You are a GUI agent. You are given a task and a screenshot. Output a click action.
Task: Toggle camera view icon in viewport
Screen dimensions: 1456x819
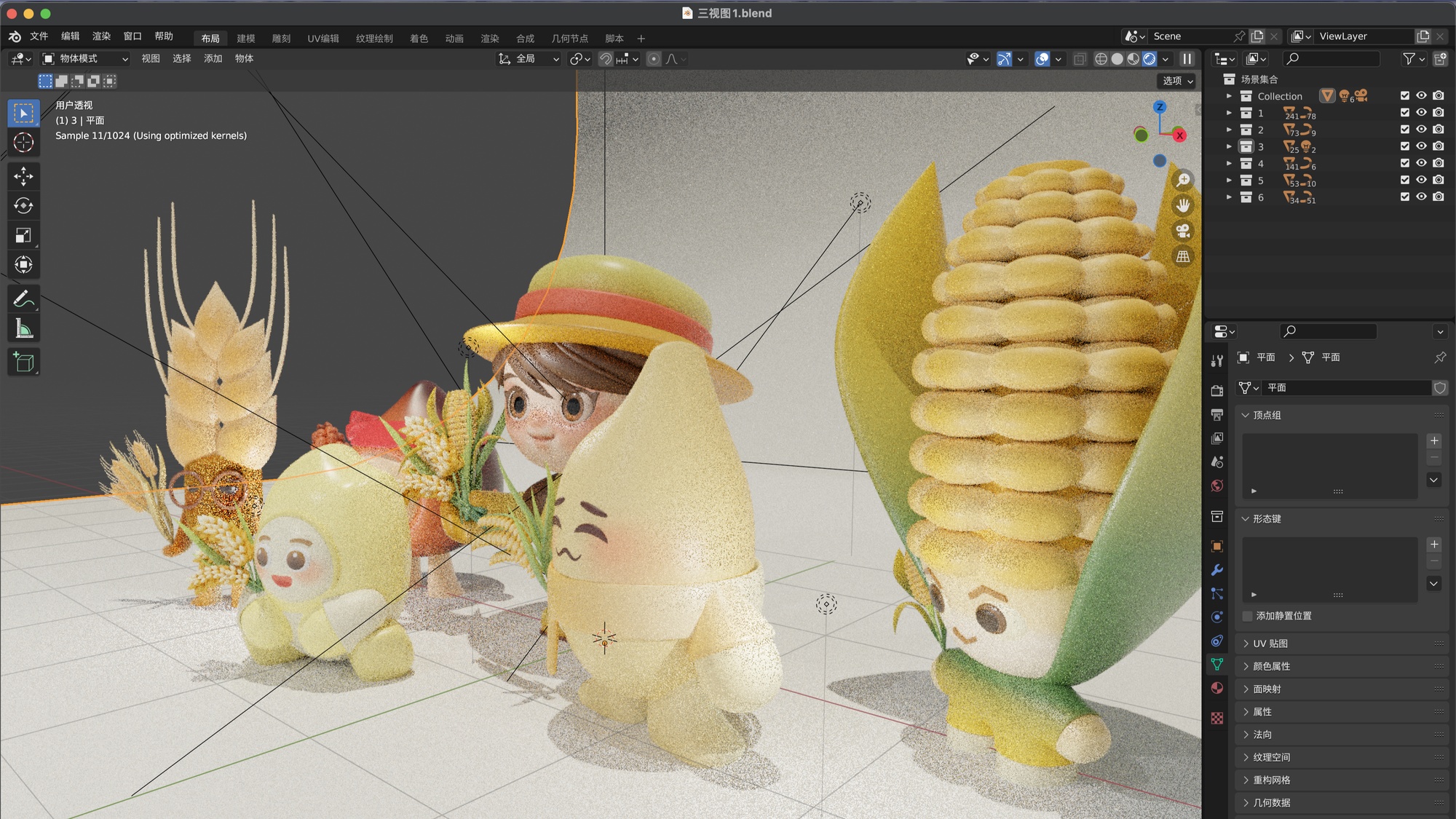pyautogui.click(x=1184, y=231)
